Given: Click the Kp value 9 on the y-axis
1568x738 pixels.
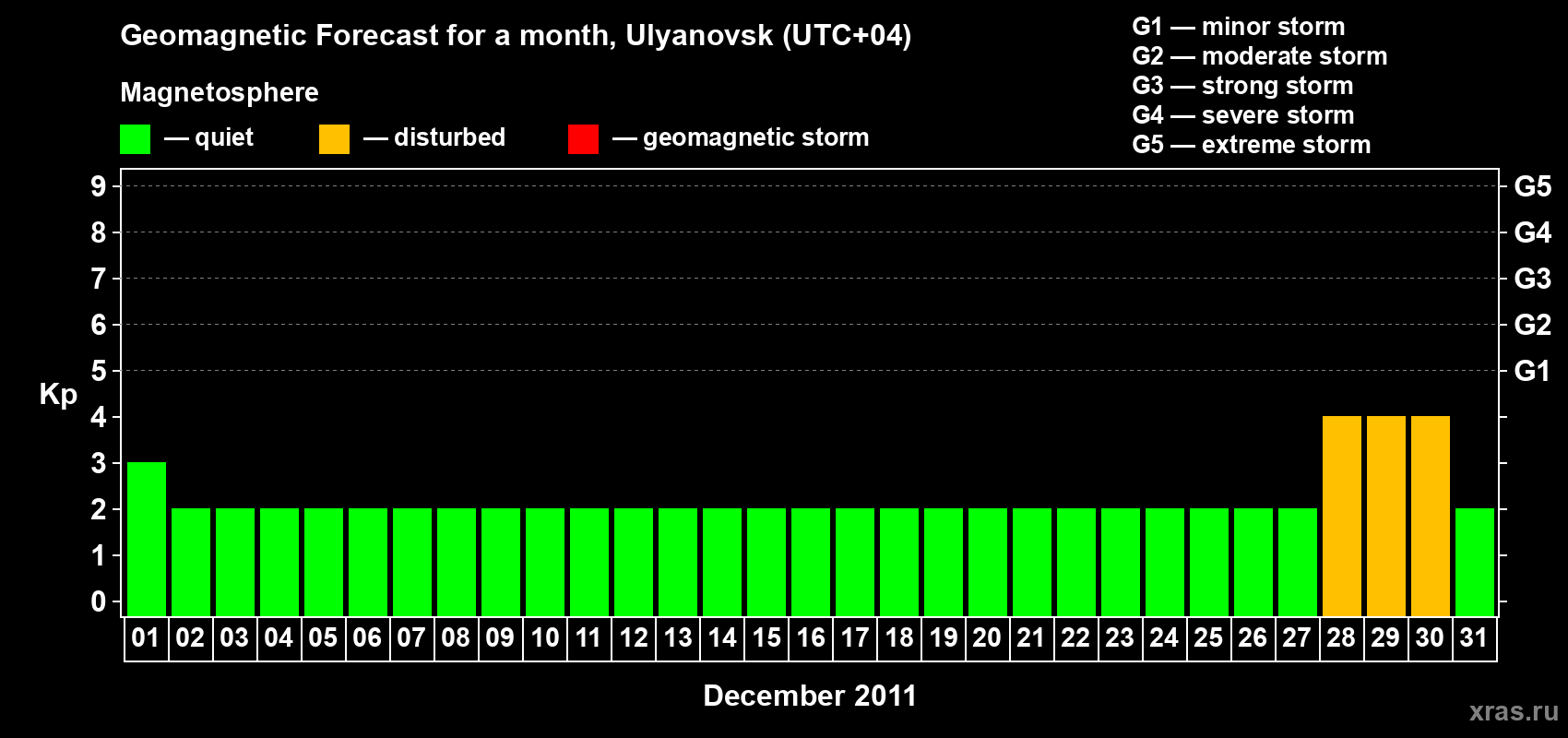Looking at the screenshot, I should (99, 186).
